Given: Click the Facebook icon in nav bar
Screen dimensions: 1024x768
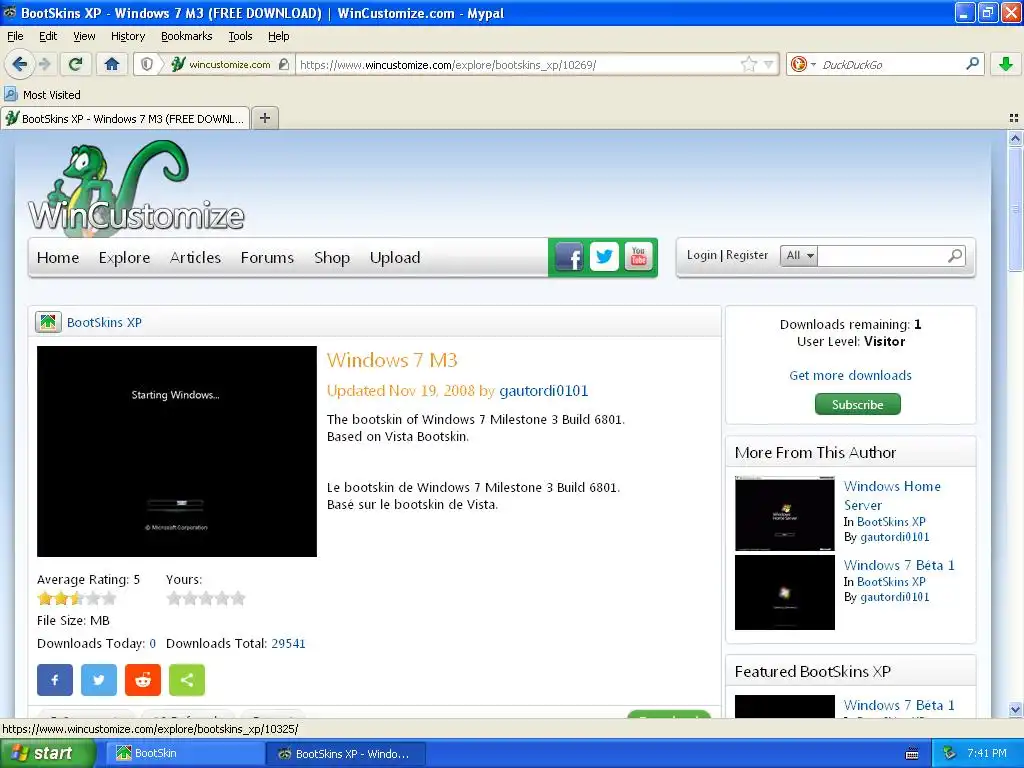Looking at the screenshot, I should [x=569, y=257].
